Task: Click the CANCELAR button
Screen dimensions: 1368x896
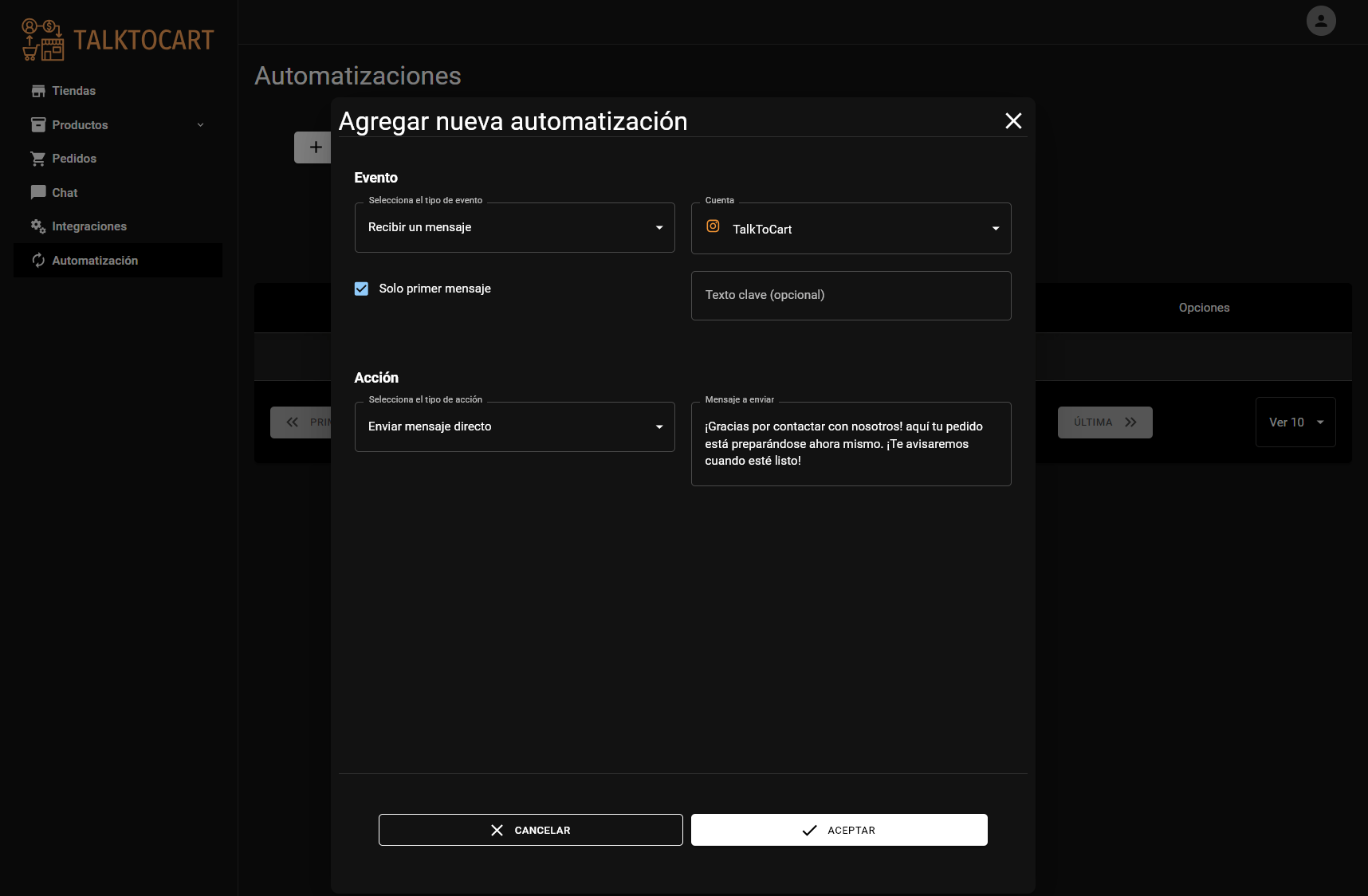Action: coord(530,830)
